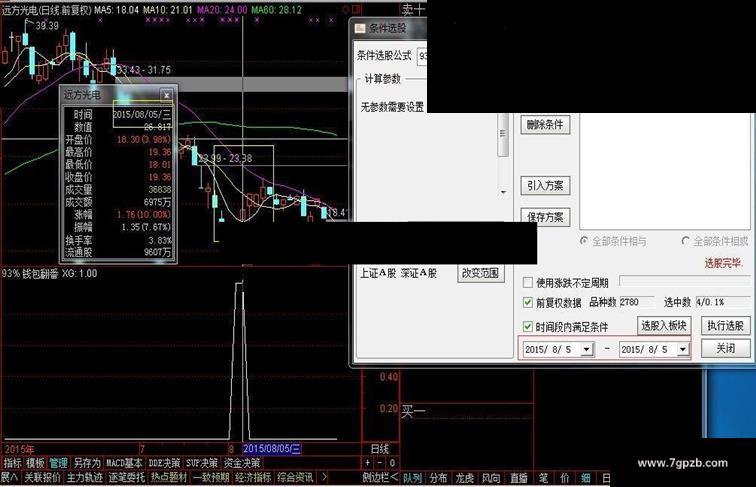This screenshot has height=487, width=756.
Task: Expand more bottom tabs with the > arrow
Action: click(324, 477)
